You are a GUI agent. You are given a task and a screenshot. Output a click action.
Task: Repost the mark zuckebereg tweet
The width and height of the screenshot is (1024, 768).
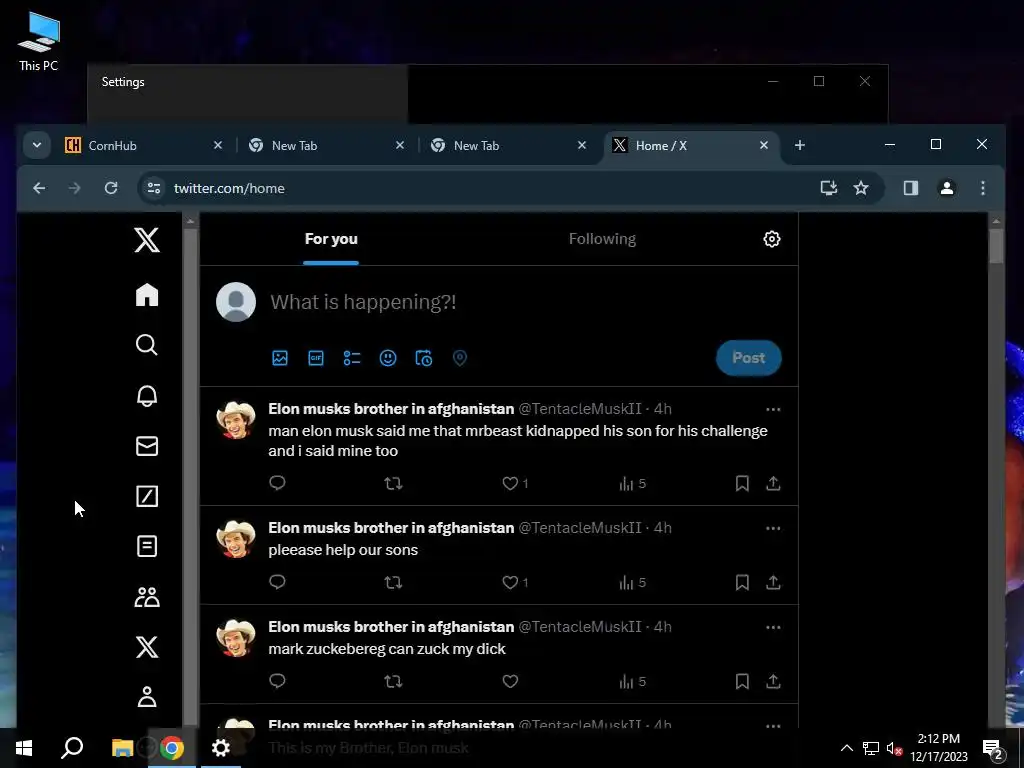[x=393, y=681]
